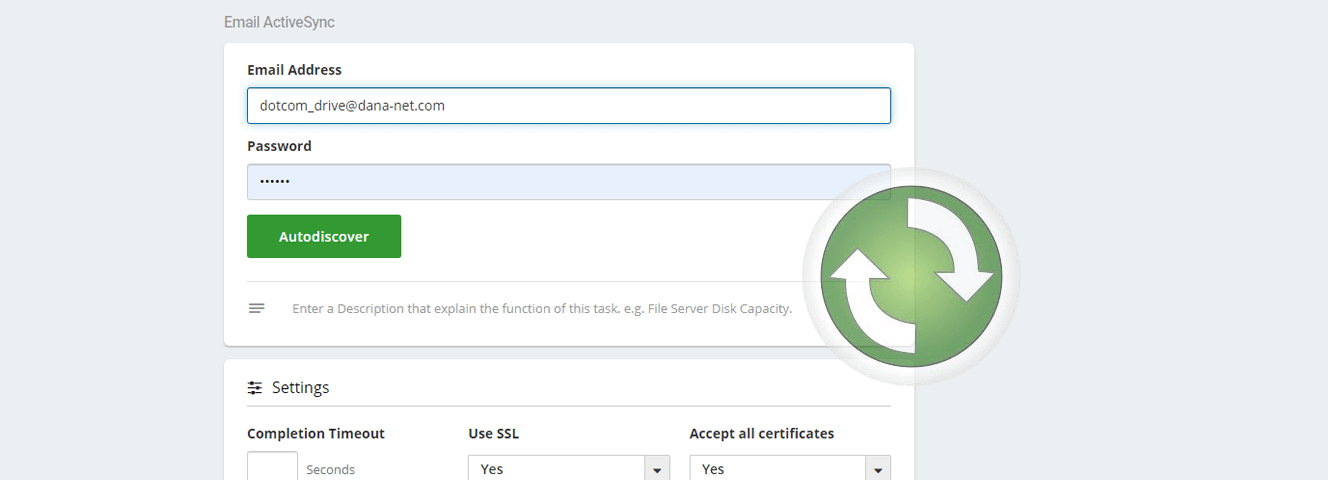Viewport: 1328px width, 480px height.
Task: Click the description lines icon
Action: pos(257,308)
